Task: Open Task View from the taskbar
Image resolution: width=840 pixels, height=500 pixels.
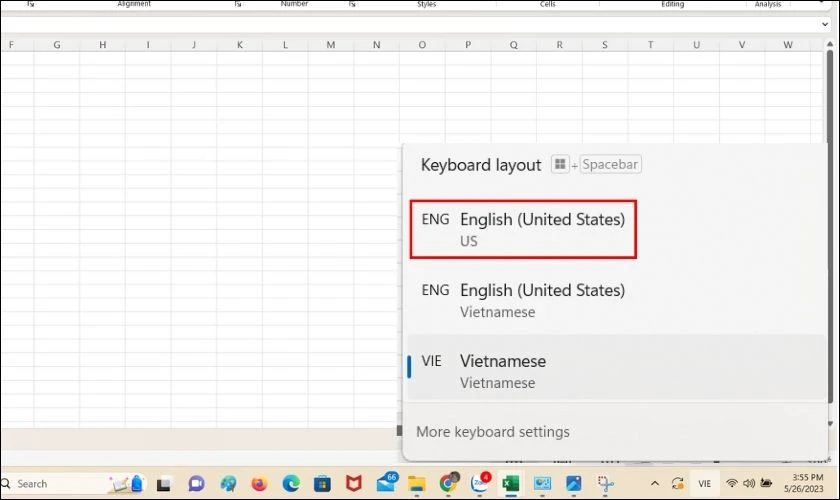Action: (163, 484)
